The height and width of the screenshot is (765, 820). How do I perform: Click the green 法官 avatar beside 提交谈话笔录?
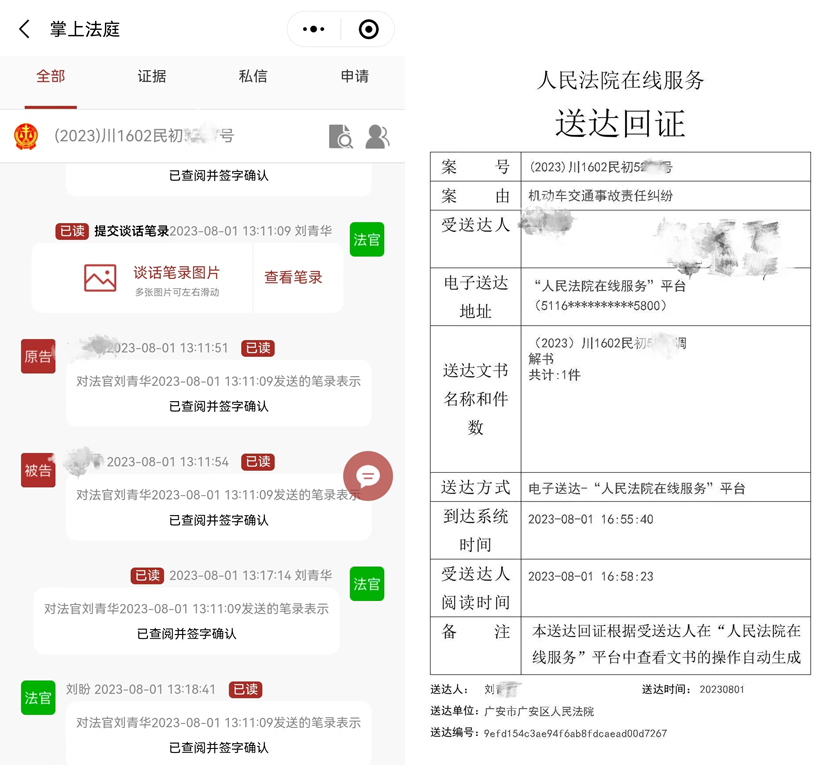[x=367, y=240]
